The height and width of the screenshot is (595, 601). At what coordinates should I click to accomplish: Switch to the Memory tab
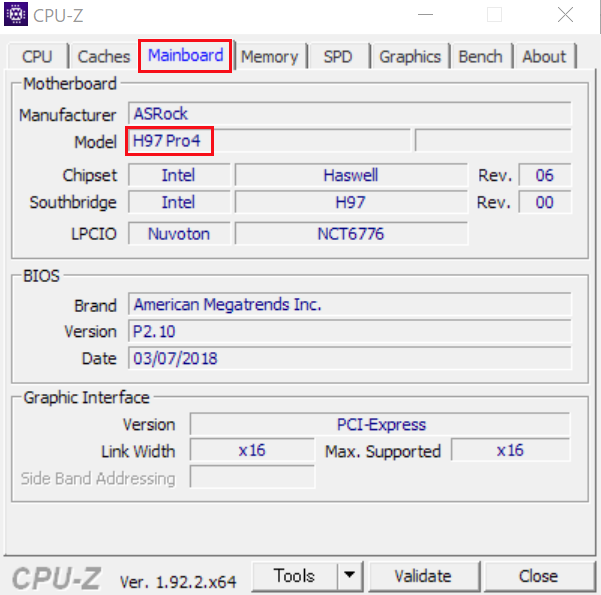(269, 56)
